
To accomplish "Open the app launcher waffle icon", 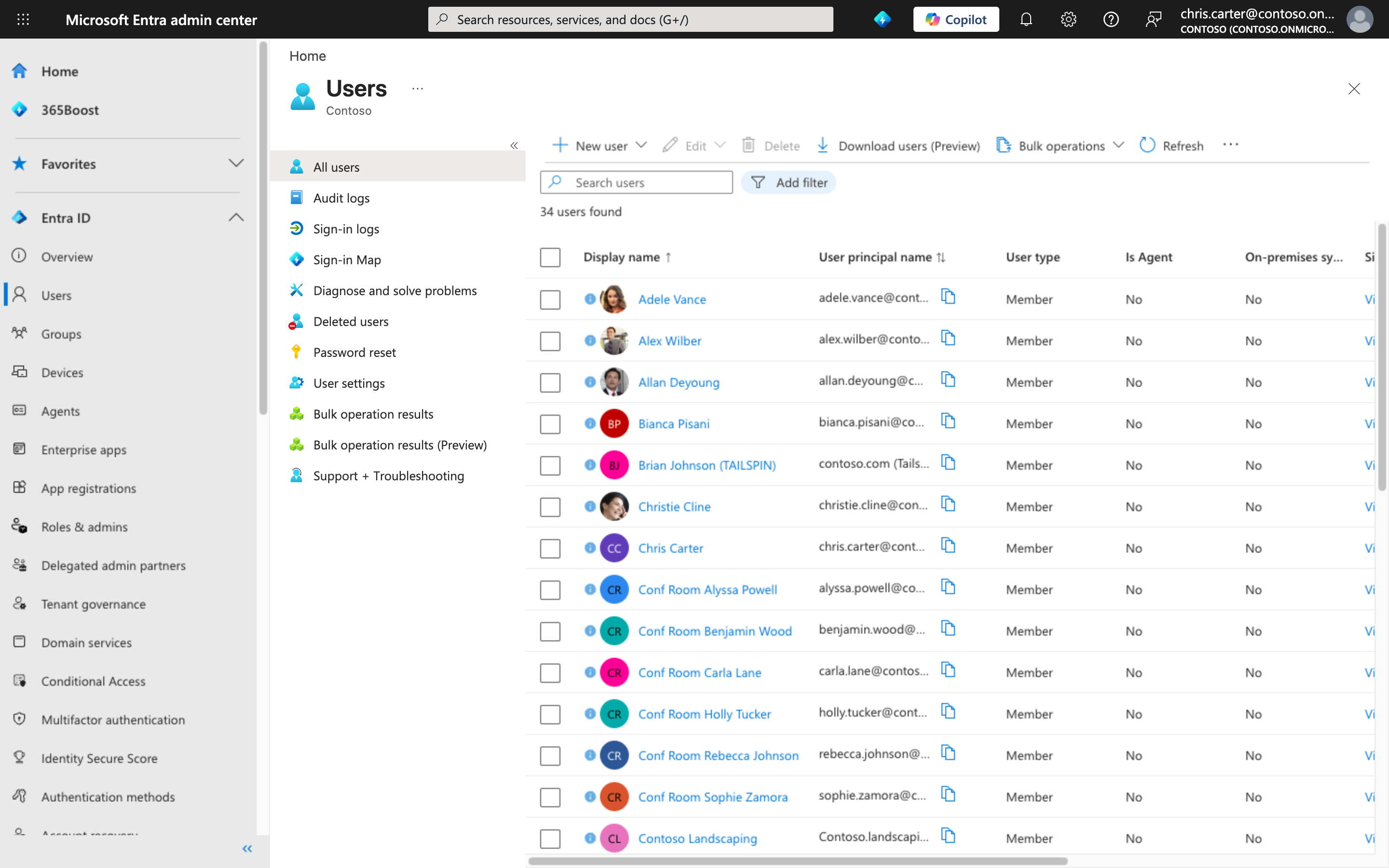I will coord(23,19).
